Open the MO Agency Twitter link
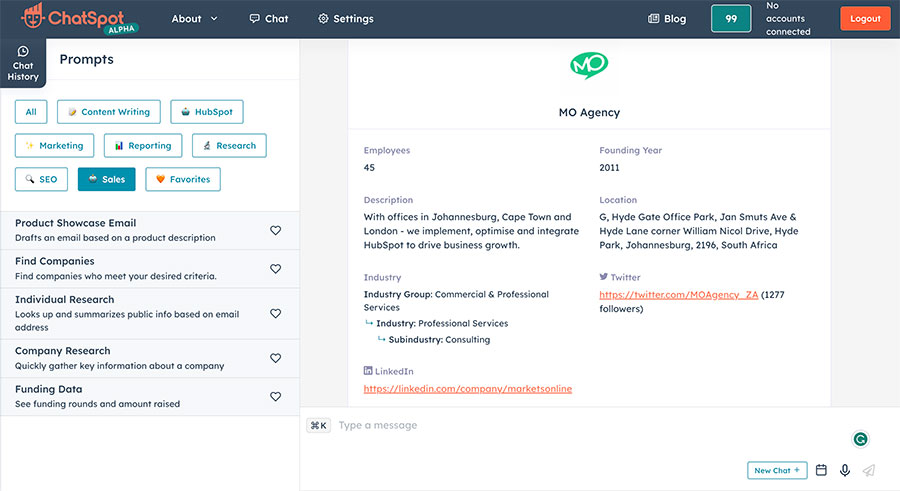Screen dimensions: 900x491 [678, 295]
